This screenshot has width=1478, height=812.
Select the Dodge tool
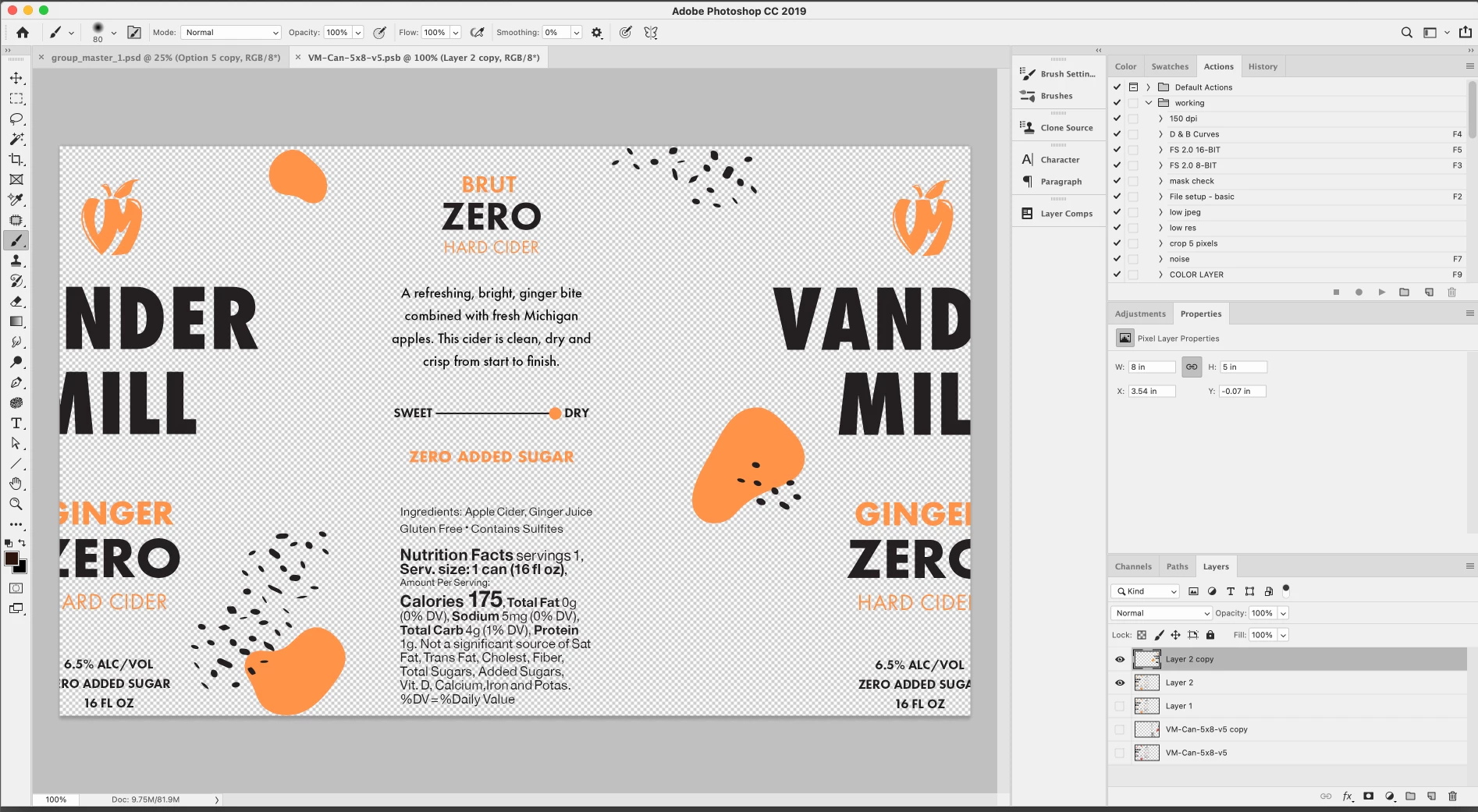tap(16, 362)
